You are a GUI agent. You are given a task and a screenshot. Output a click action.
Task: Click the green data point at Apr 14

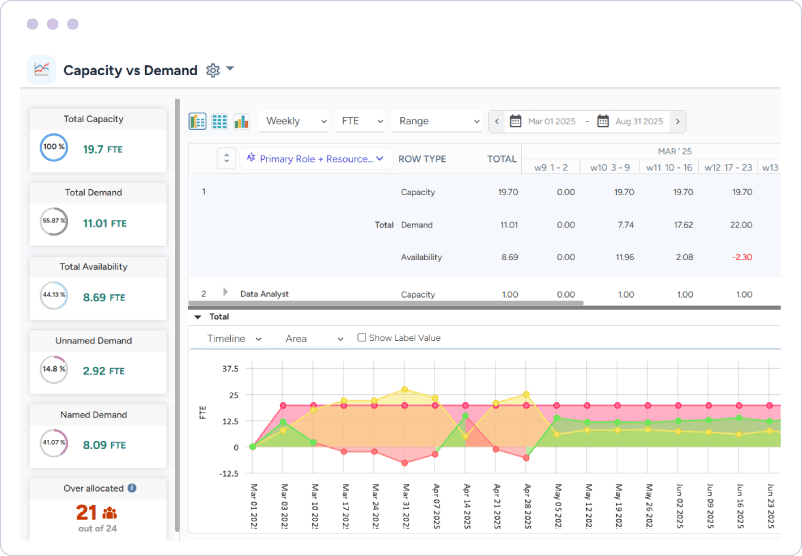(465, 416)
